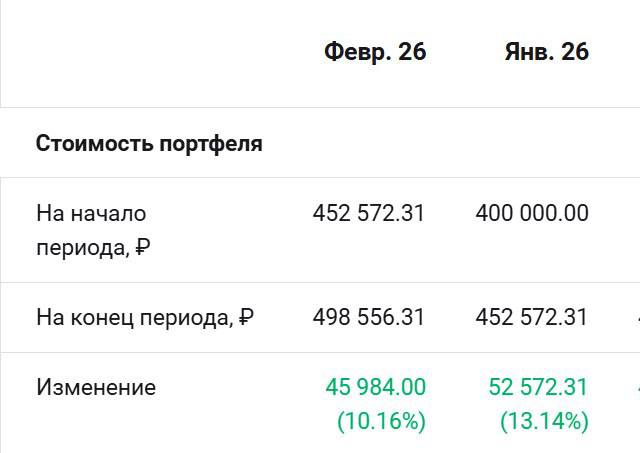Click the green percentage (13.14%)
The width and height of the screenshot is (640, 453).
[x=544, y=422]
